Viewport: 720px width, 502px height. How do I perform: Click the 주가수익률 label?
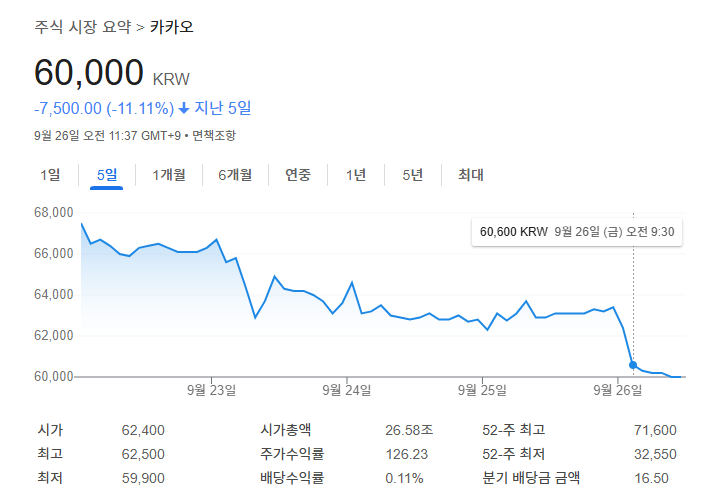pyautogui.click(x=292, y=454)
